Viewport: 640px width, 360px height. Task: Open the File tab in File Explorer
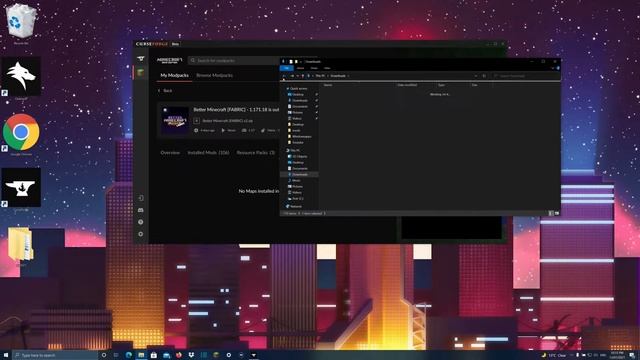(x=287, y=68)
